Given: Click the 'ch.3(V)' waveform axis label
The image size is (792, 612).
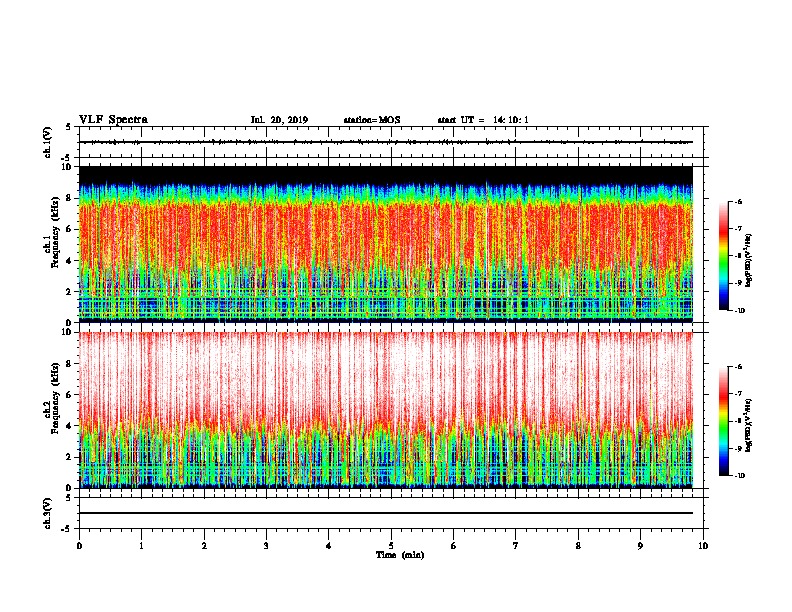Looking at the screenshot, I should coord(48,513).
